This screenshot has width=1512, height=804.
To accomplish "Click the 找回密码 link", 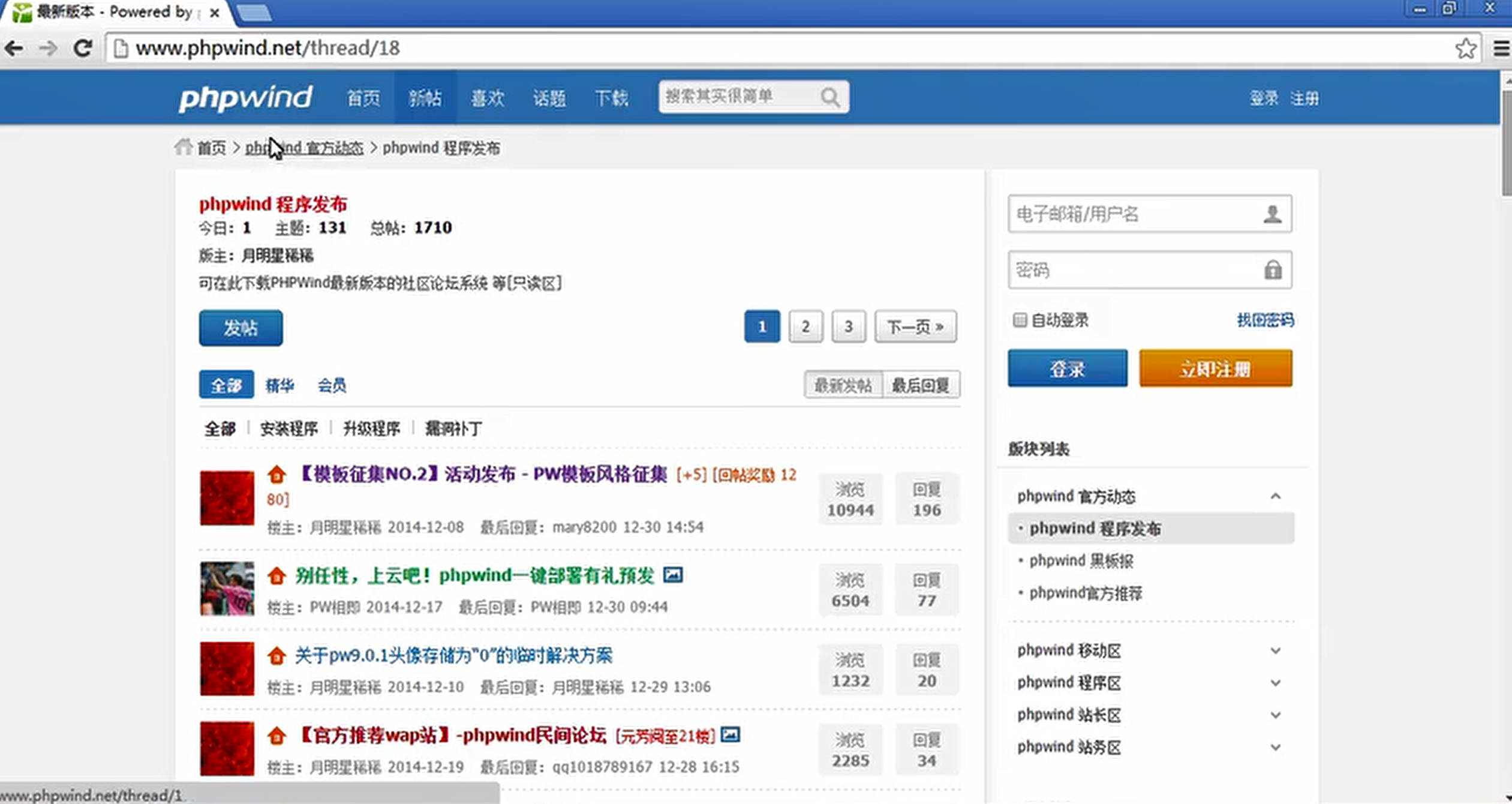I will coord(1265,320).
